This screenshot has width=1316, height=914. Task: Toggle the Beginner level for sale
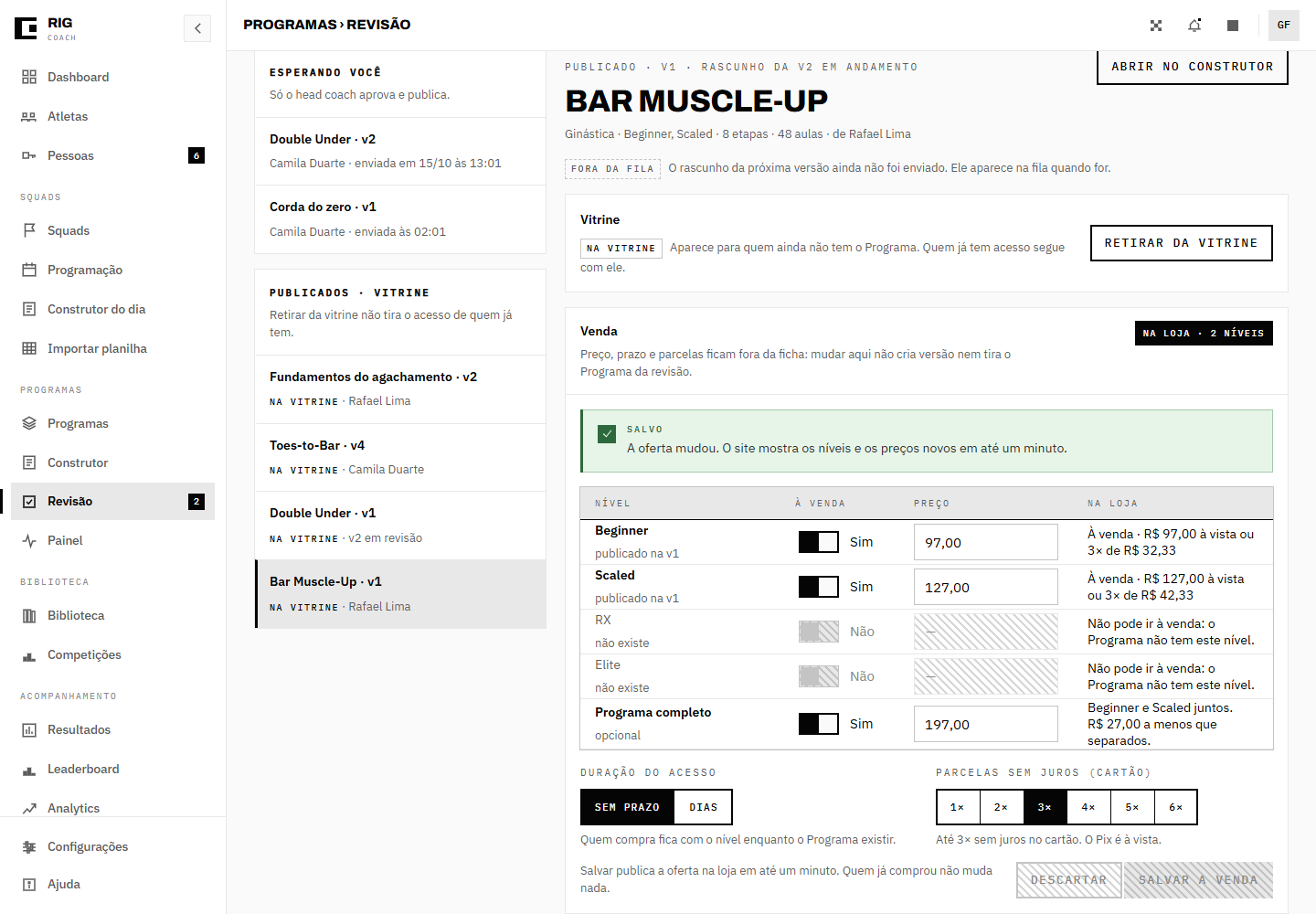pyautogui.click(x=819, y=542)
